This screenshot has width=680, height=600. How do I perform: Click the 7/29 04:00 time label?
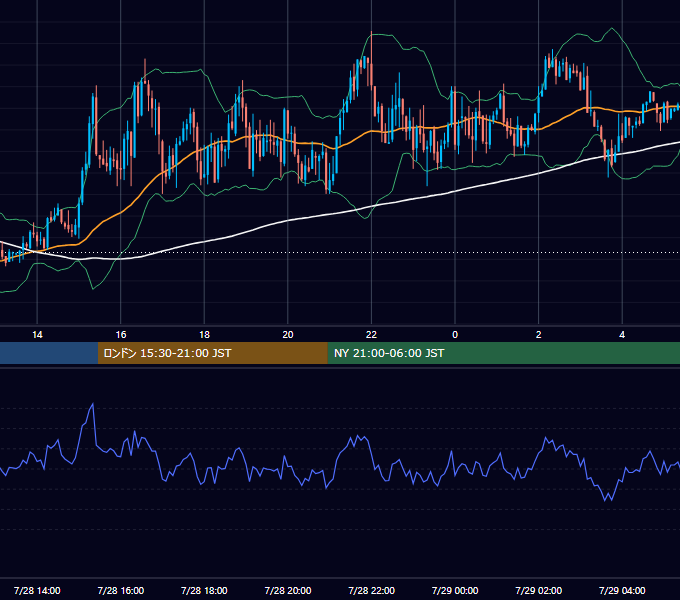(622, 590)
